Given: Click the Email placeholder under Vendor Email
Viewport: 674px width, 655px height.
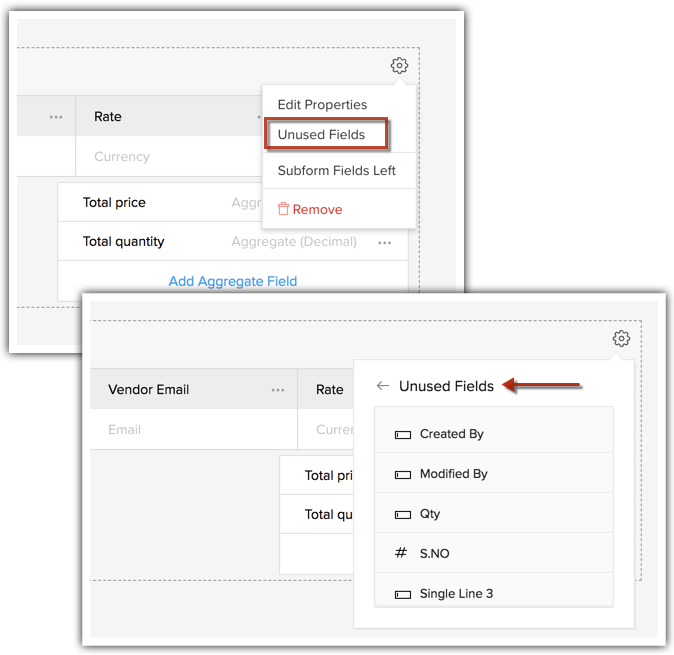Looking at the screenshot, I should [124, 430].
